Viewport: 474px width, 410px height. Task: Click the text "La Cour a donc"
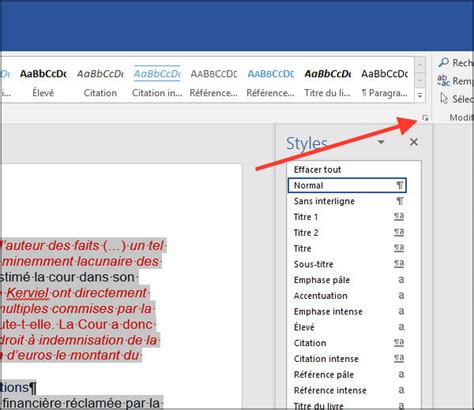point(106,324)
